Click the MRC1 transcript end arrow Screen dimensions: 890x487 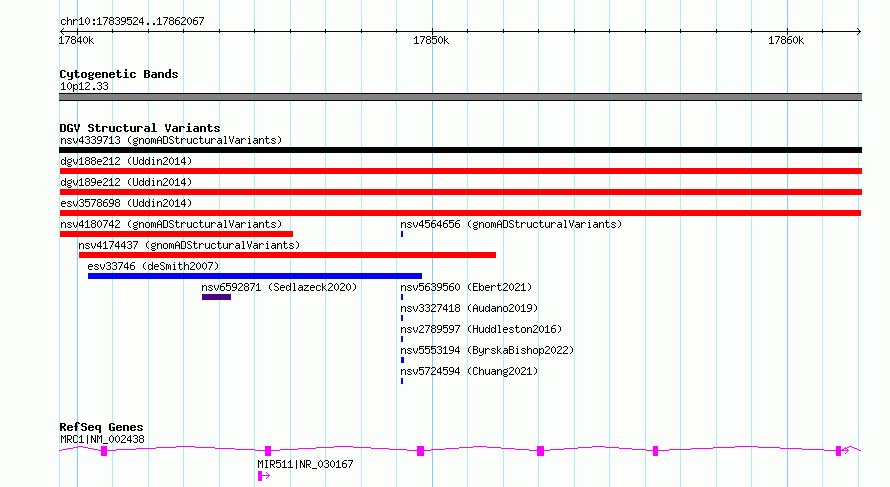coord(846,451)
